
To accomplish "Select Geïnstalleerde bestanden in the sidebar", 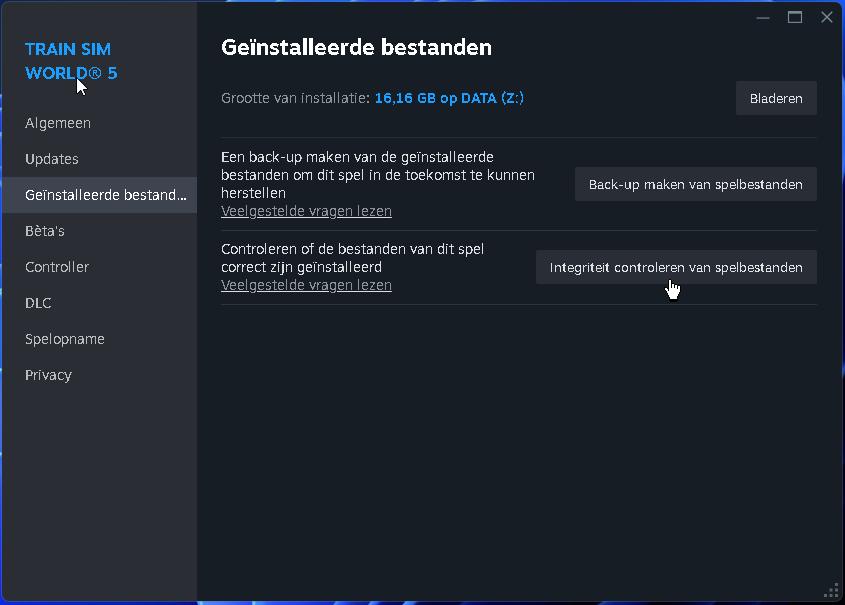I will pos(99,195).
